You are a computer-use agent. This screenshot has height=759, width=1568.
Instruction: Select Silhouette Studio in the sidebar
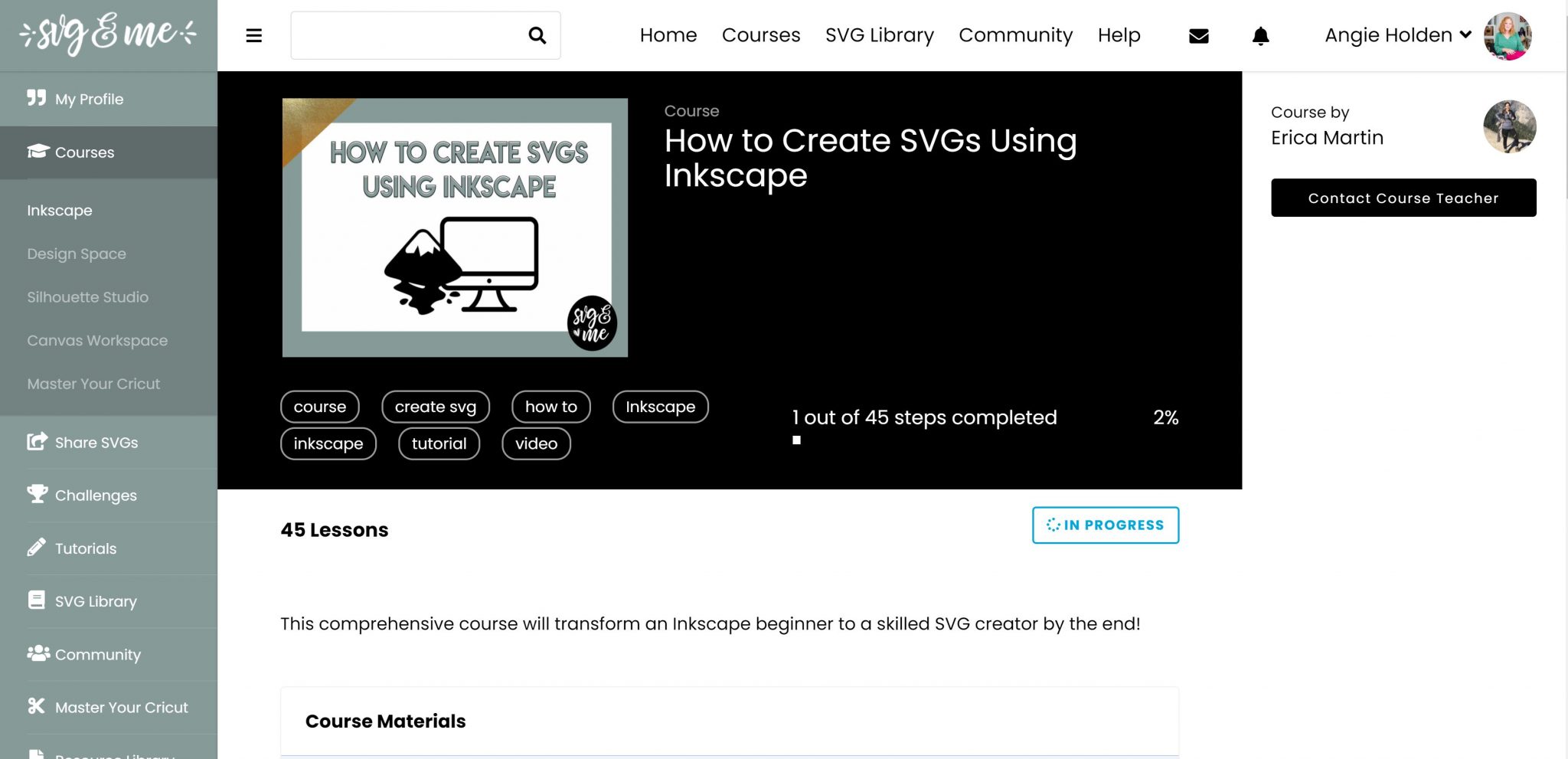point(88,297)
